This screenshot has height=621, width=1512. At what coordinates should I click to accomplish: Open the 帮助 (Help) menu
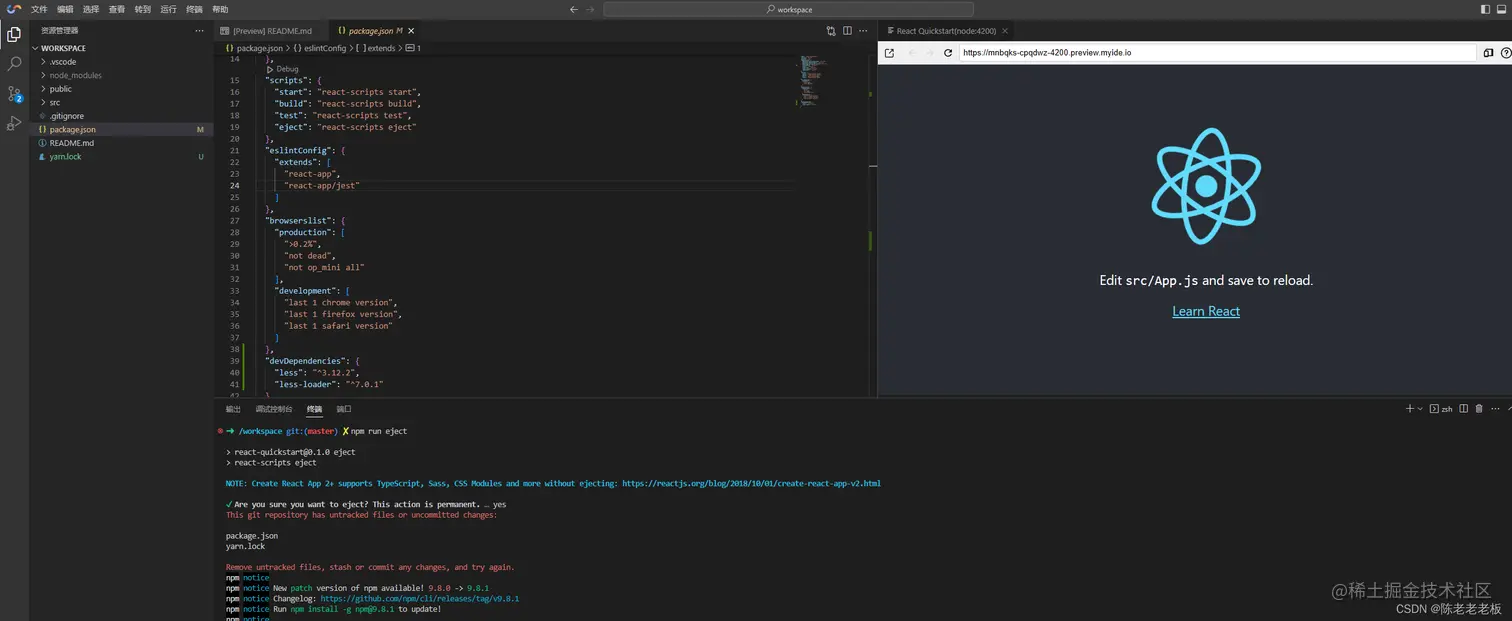pos(220,9)
